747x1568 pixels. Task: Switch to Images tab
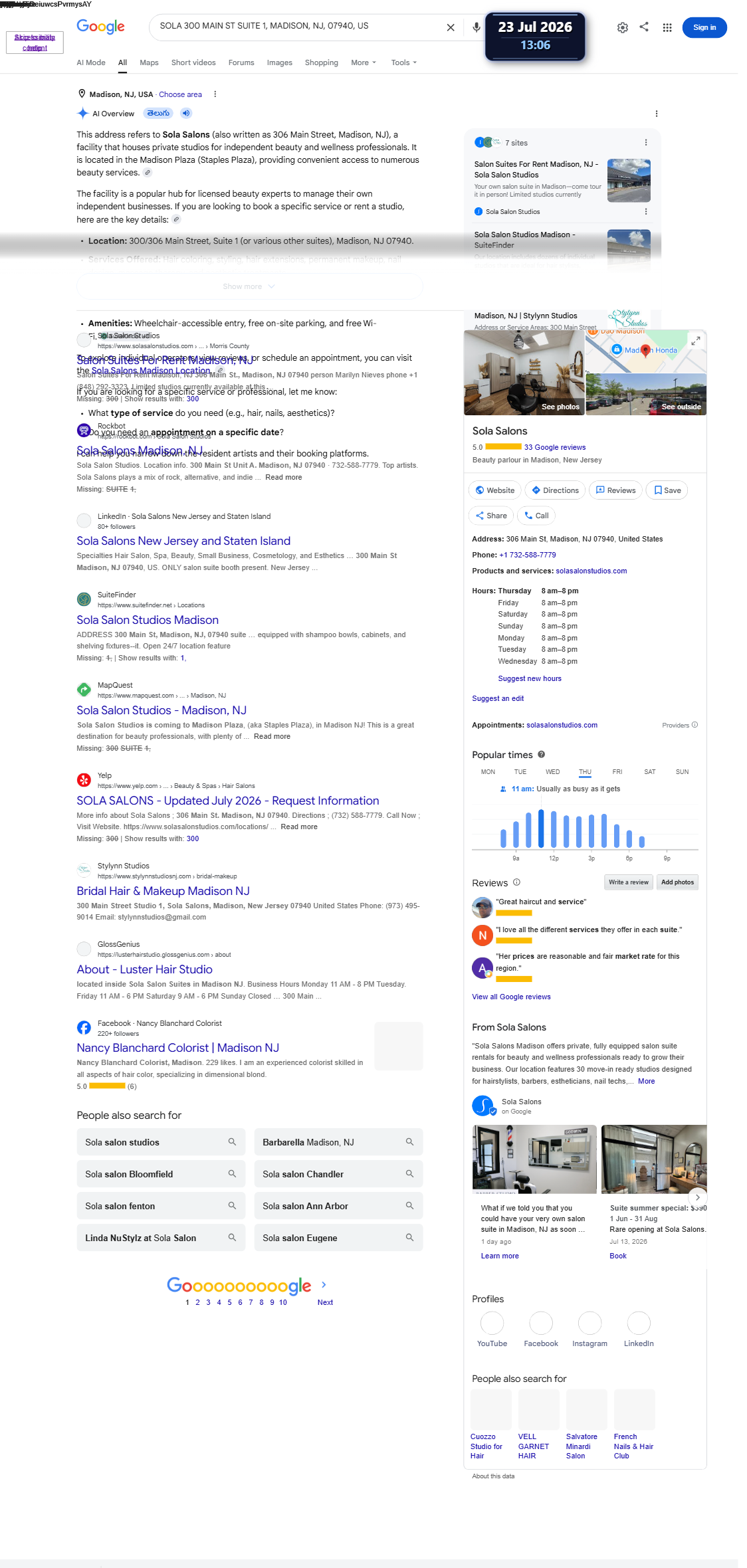[x=279, y=62]
